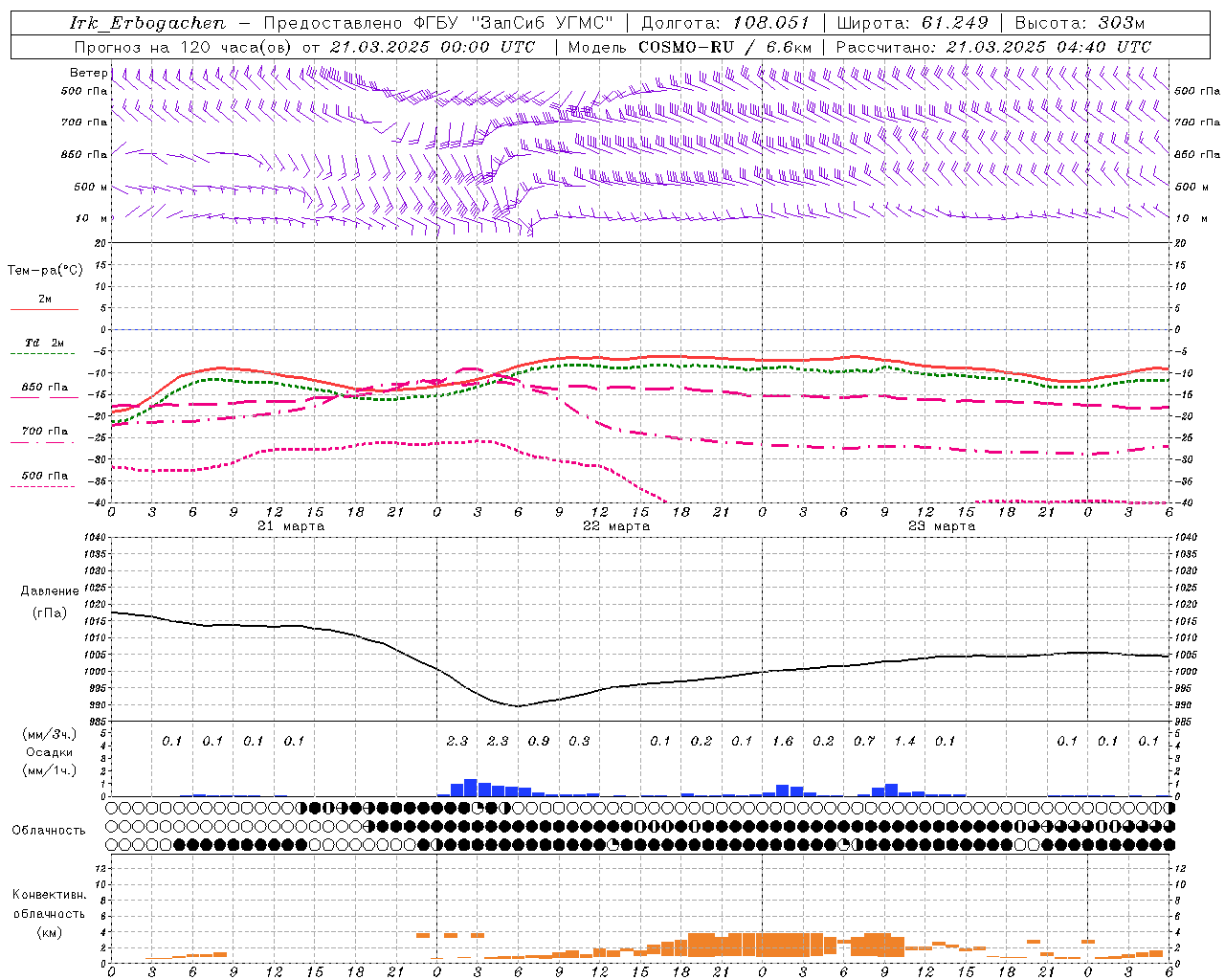Click the (км) unit label
This screenshot has height=980, width=1225.
pyautogui.click(x=49, y=931)
